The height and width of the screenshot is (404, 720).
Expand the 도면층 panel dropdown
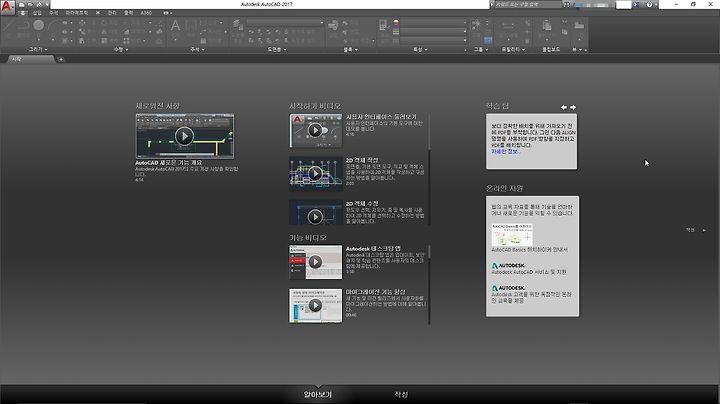point(276,49)
